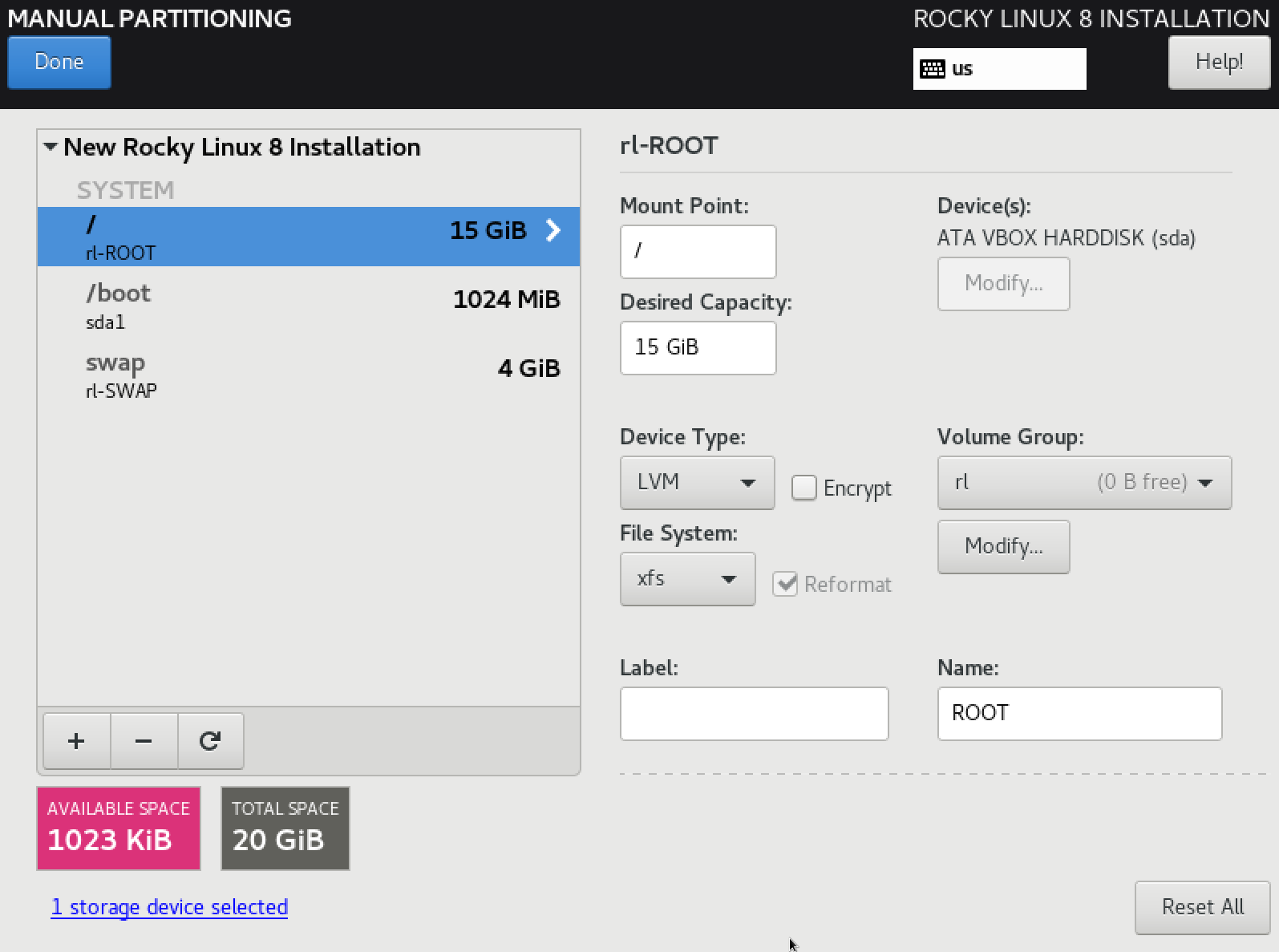This screenshot has width=1279, height=952.
Task: Open Help! button
Action: [1219, 62]
